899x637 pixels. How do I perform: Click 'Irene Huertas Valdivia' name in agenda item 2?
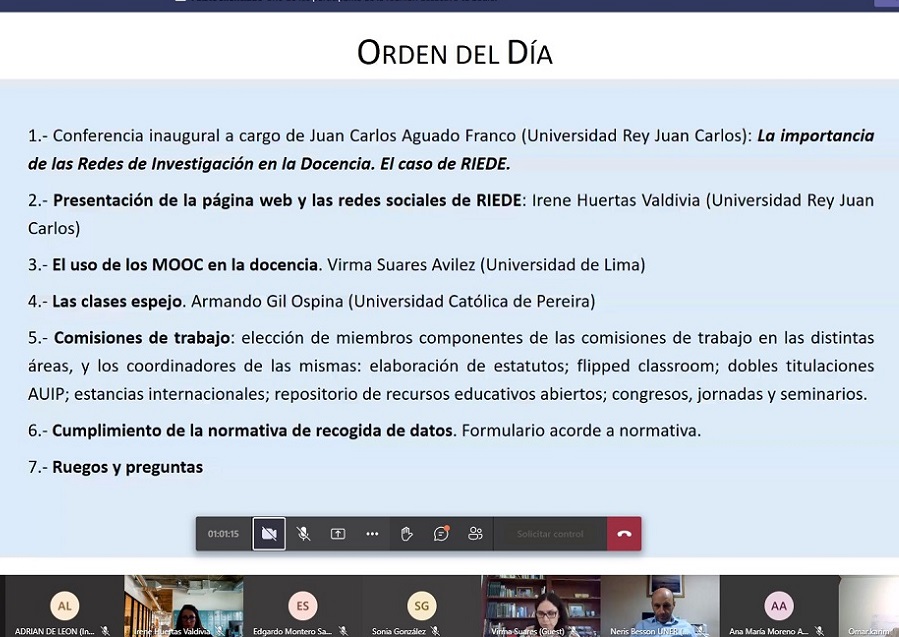coord(616,200)
